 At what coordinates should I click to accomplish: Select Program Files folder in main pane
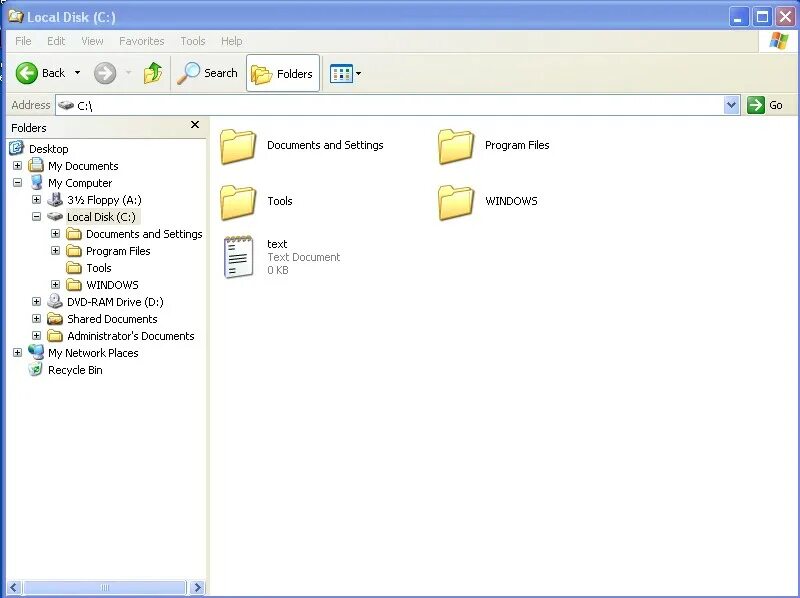click(x=456, y=146)
